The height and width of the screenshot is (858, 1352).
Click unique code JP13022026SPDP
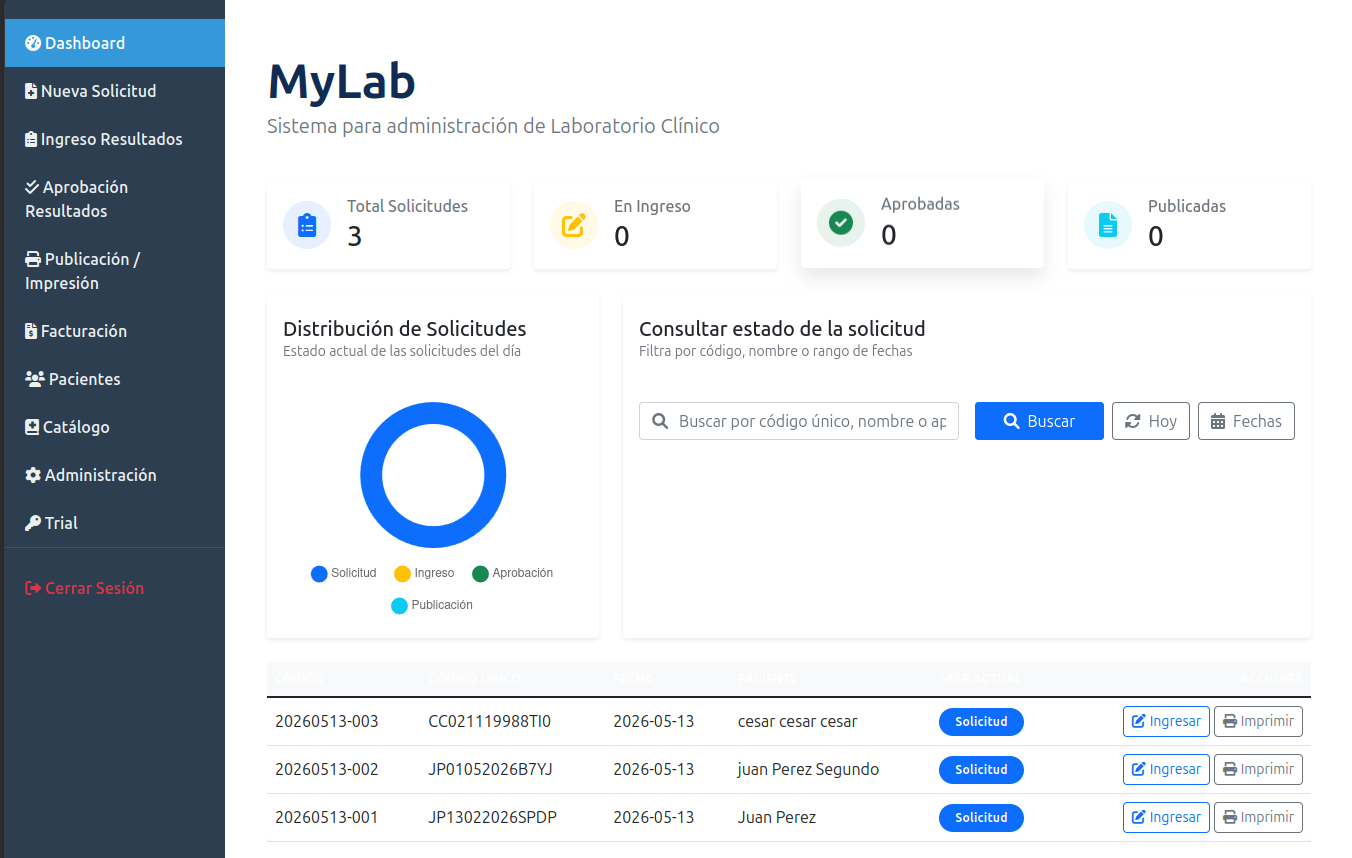(493, 817)
